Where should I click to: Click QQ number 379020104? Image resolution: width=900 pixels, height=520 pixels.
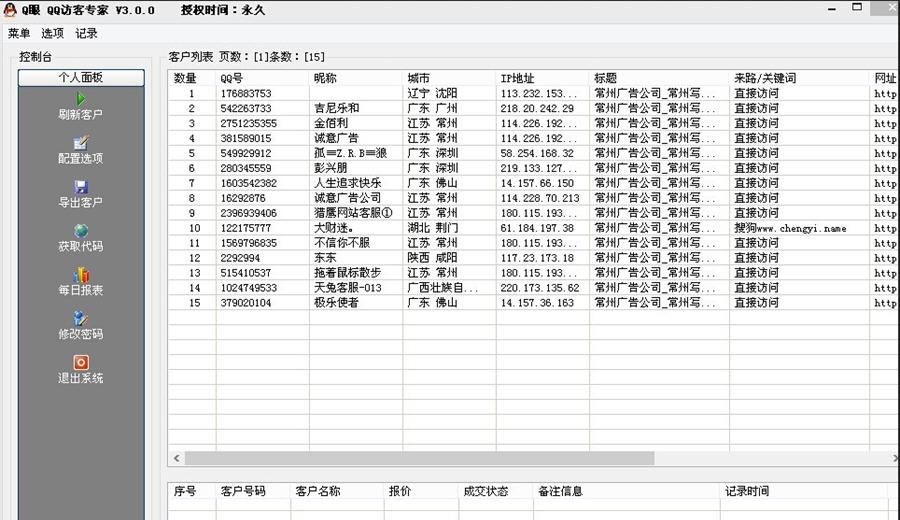(246, 302)
